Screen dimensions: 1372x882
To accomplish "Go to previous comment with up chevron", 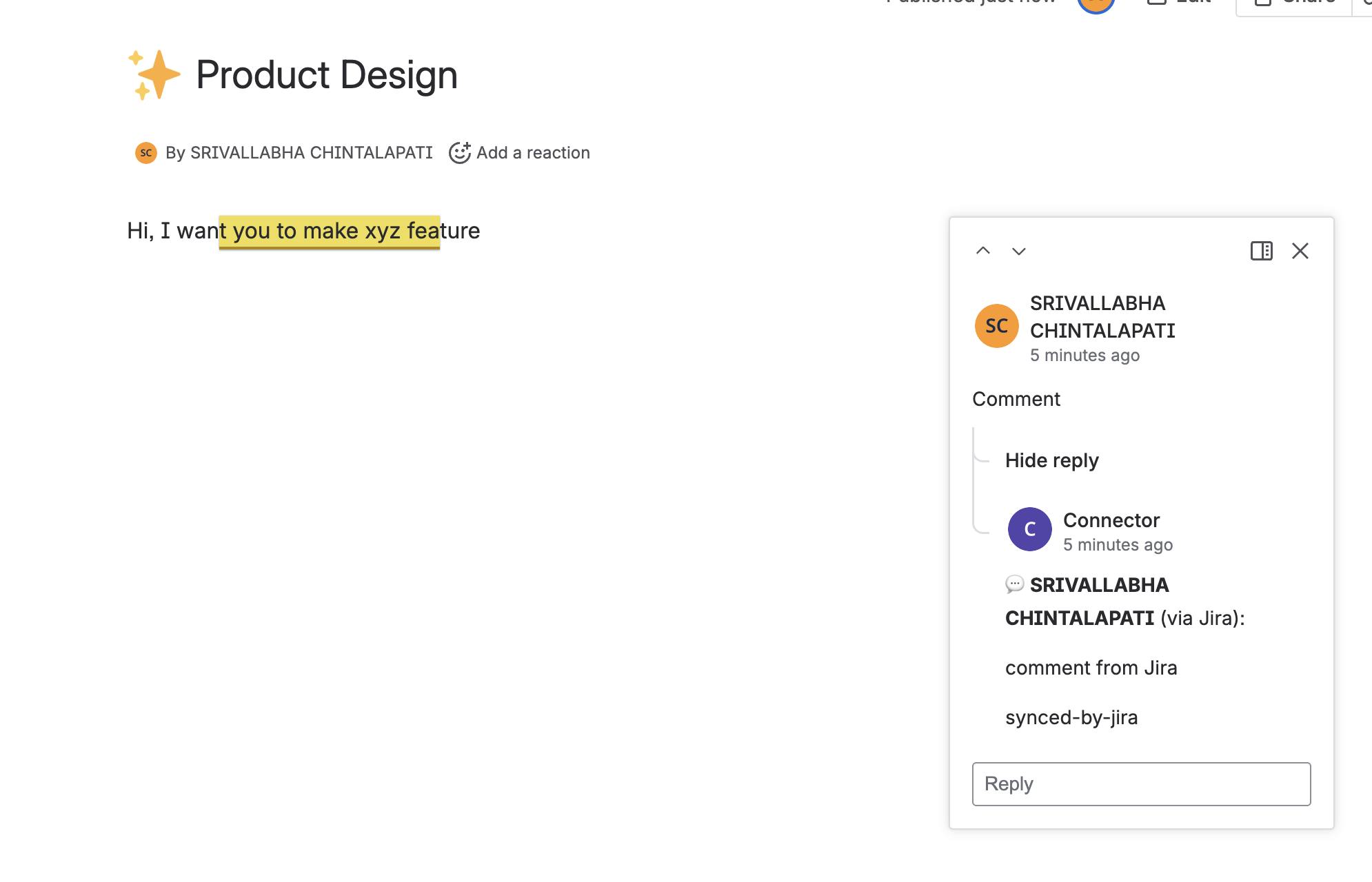I will (982, 251).
